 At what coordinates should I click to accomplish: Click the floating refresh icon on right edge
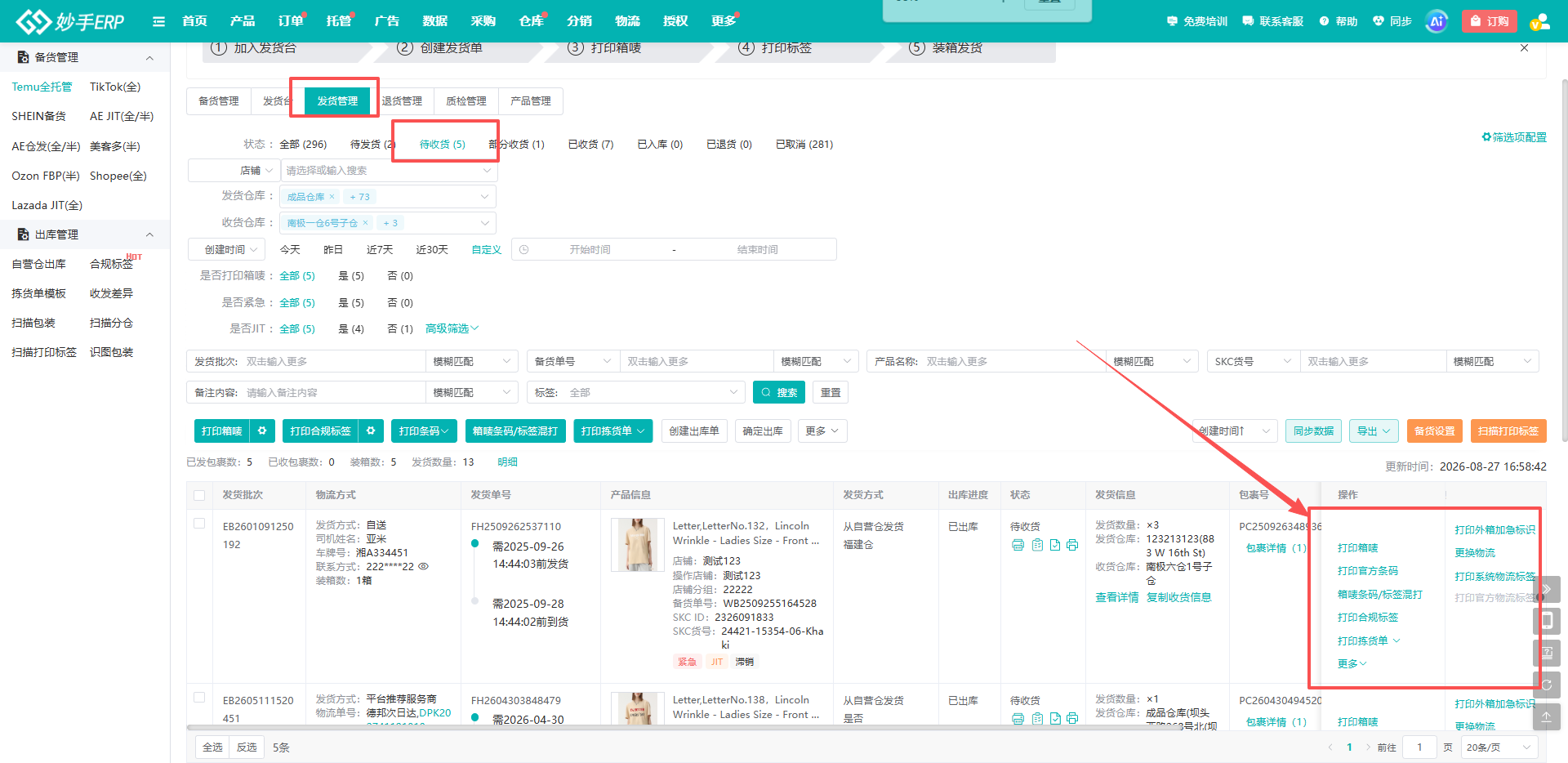(1546, 685)
